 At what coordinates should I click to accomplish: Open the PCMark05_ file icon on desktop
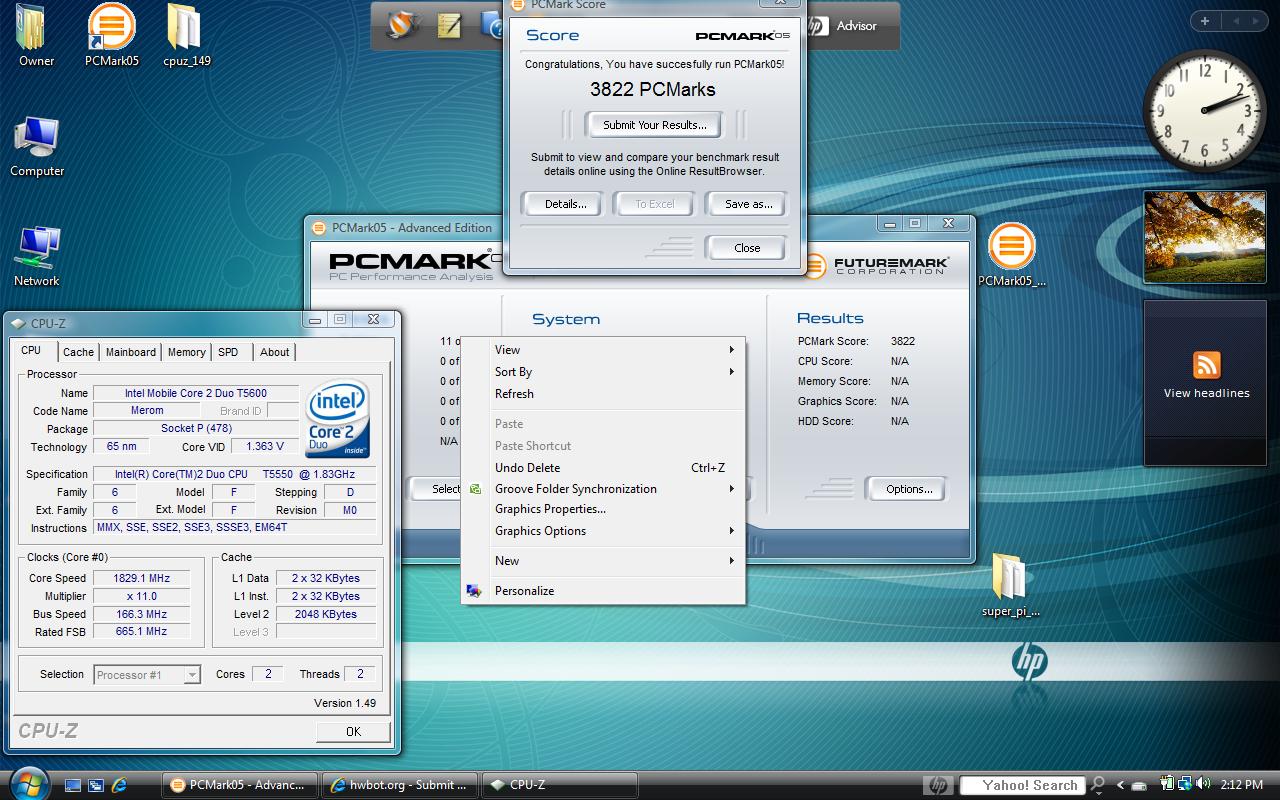point(1011,255)
